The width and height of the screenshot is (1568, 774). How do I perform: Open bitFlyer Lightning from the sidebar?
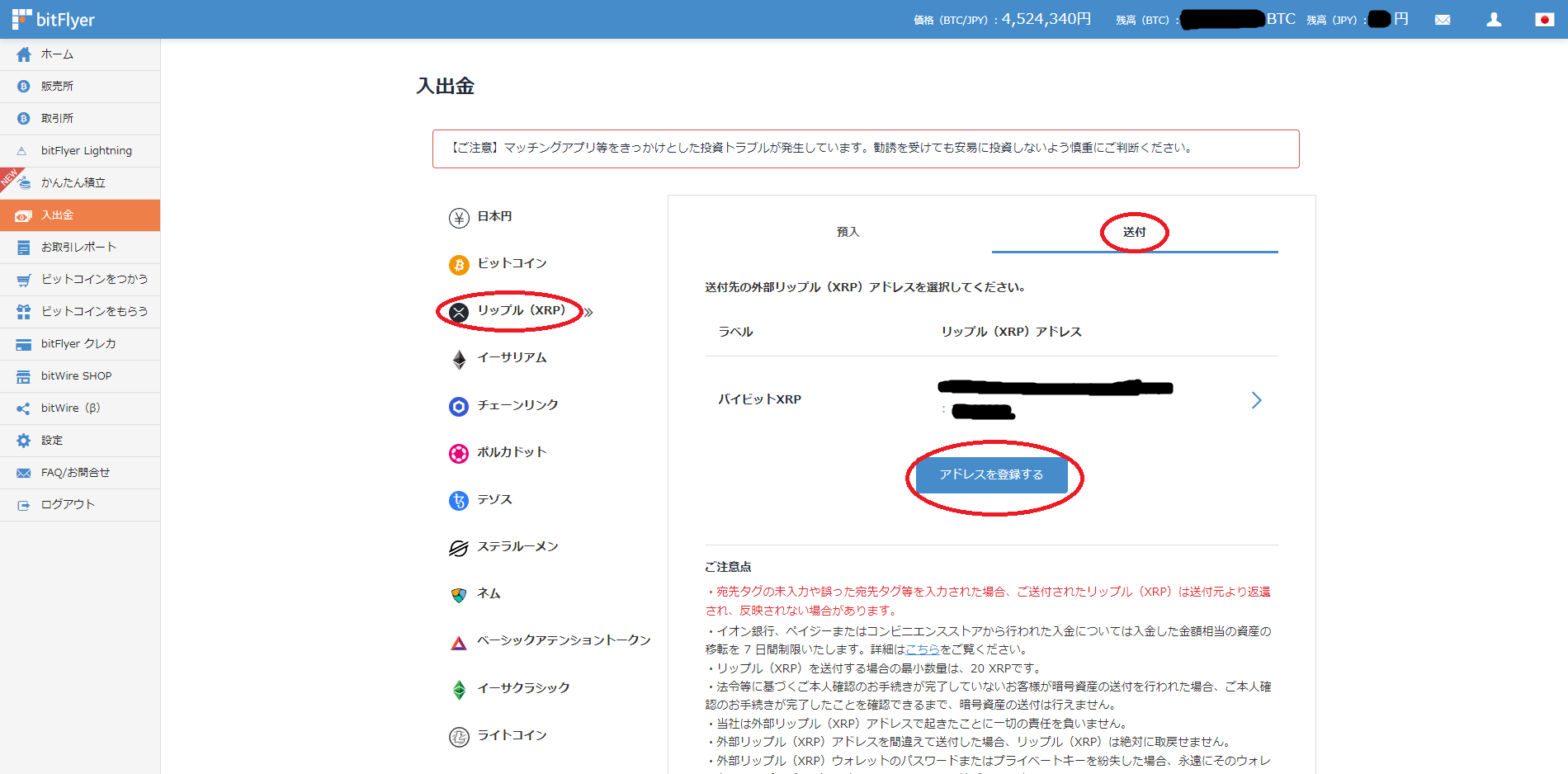coord(80,151)
